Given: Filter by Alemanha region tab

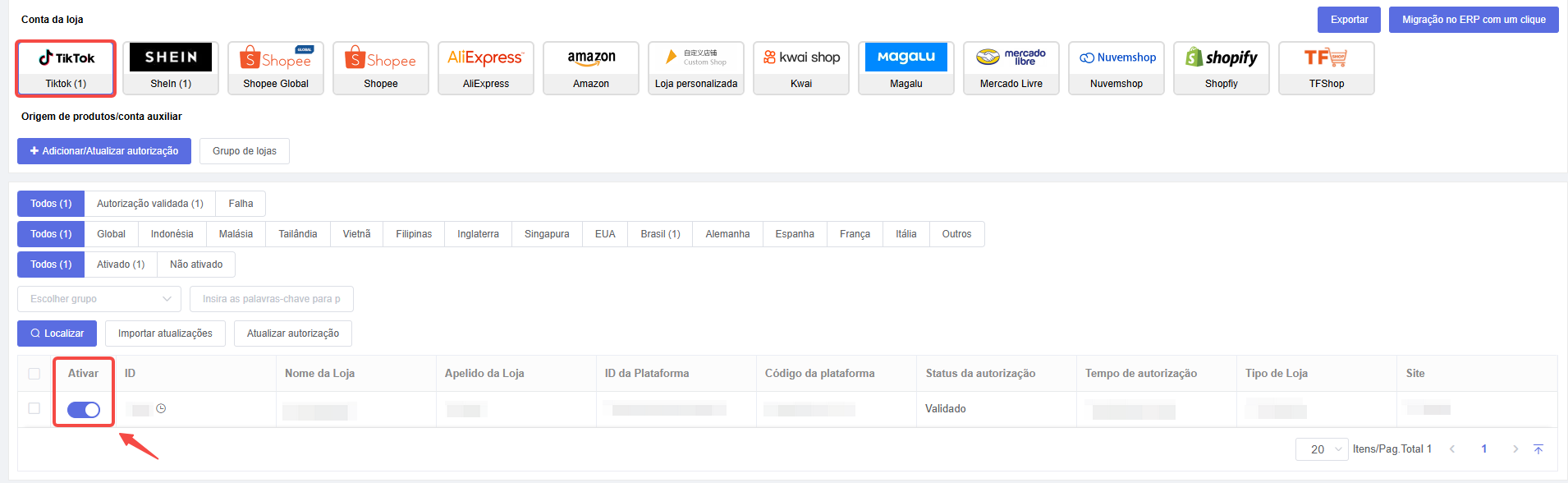Looking at the screenshot, I should (727, 234).
